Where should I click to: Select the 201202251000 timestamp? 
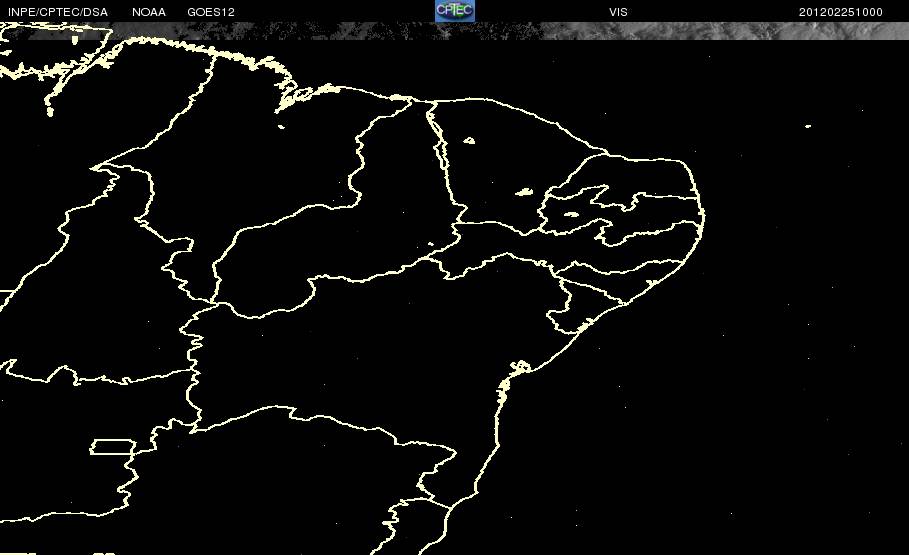(x=841, y=12)
